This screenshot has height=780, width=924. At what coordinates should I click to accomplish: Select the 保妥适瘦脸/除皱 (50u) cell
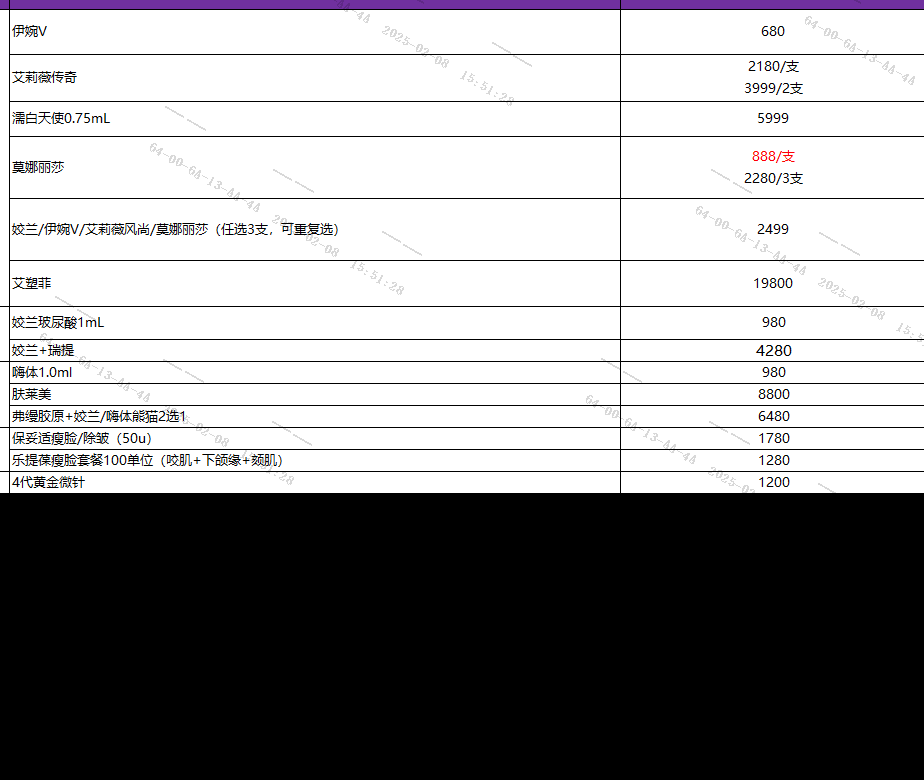[315, 438]
